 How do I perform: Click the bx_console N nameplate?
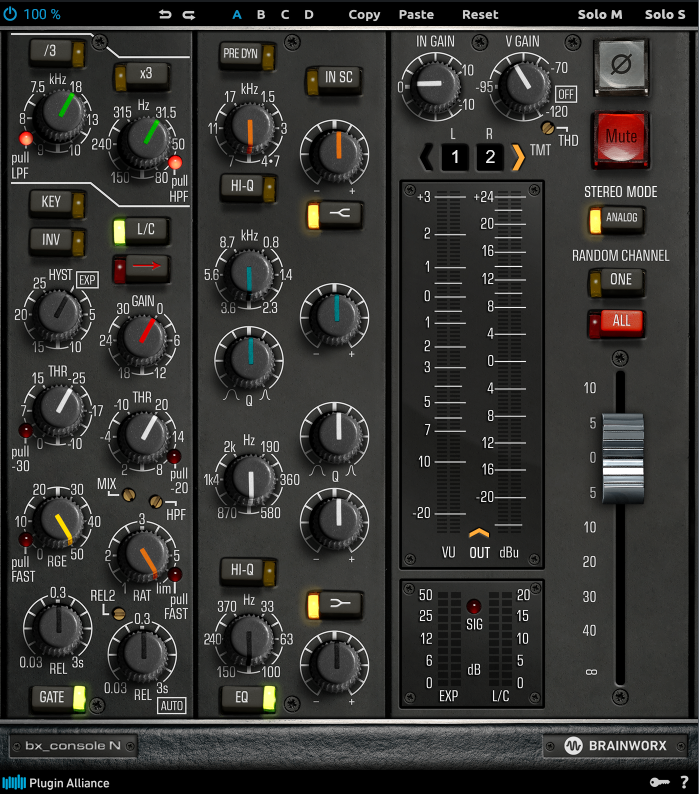pyautogui.click(x=73, y=746)
